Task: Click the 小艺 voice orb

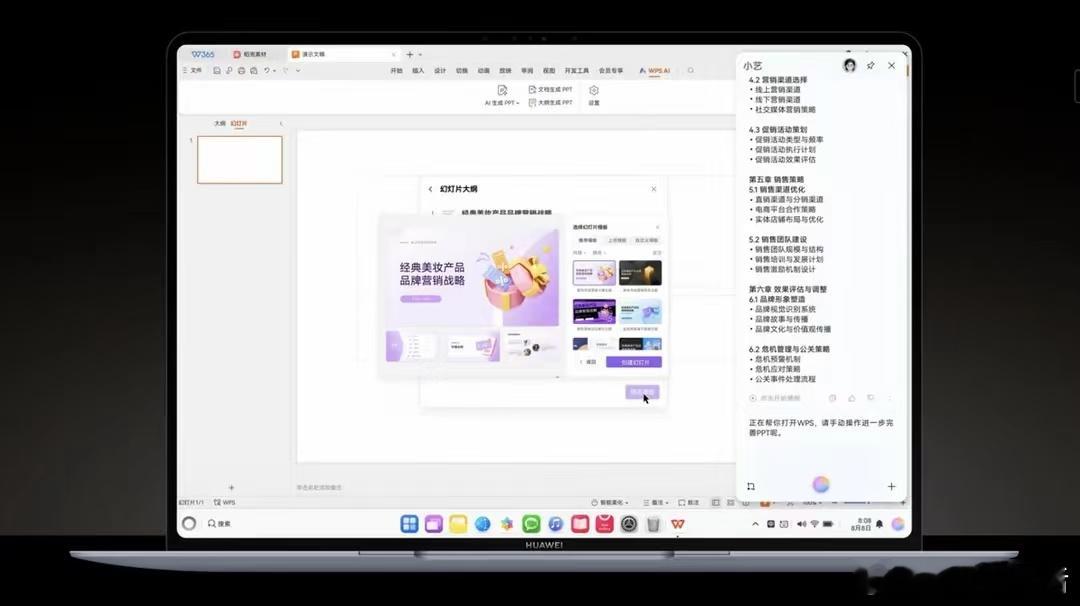Action: tap(820, 485)
